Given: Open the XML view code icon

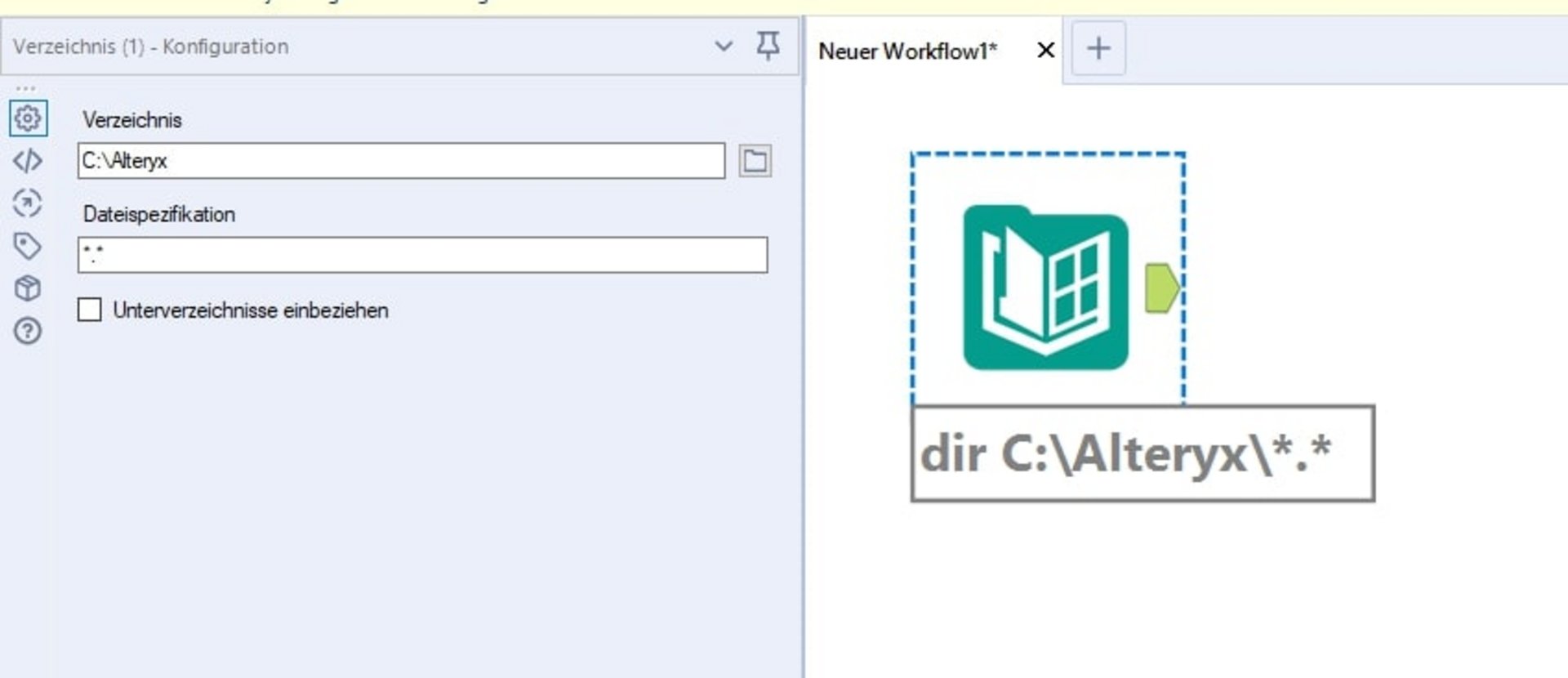Looking at the screenshot, I should click(x=28, y=161).
